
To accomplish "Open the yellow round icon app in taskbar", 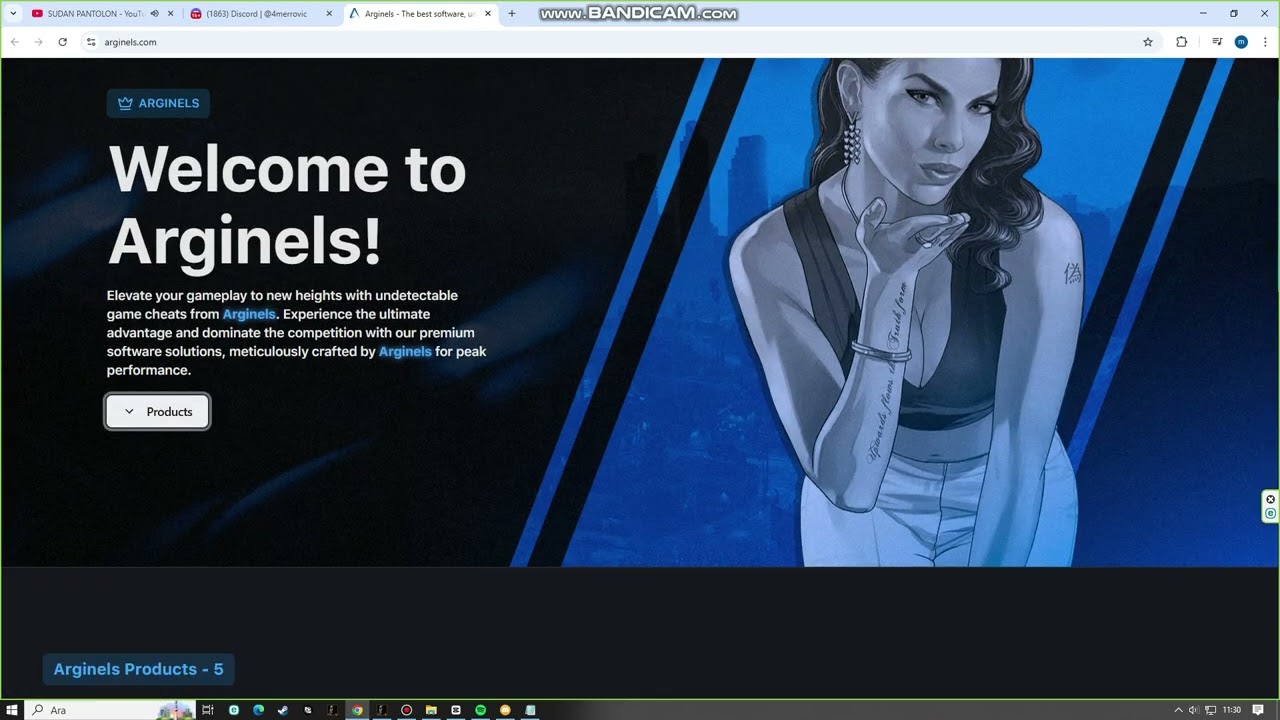I will (505, 710).
